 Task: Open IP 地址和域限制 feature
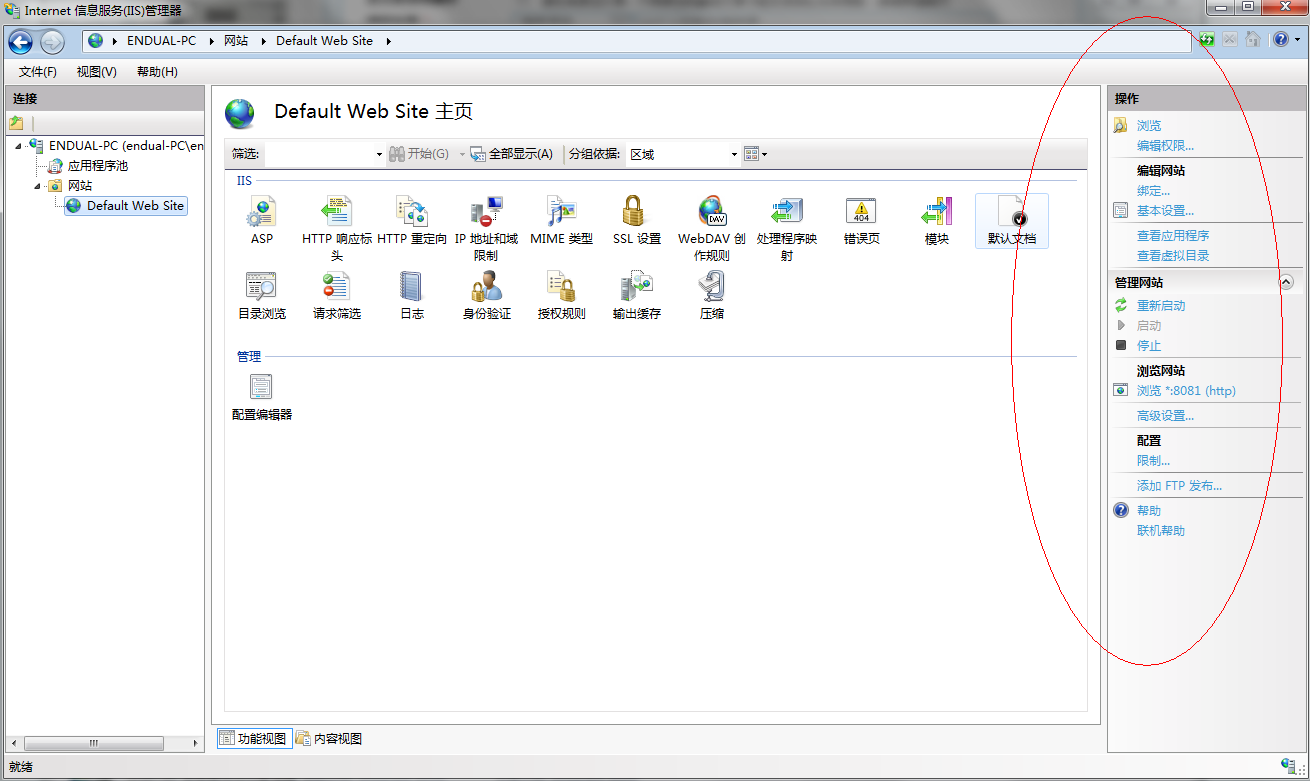click(486, 228)
